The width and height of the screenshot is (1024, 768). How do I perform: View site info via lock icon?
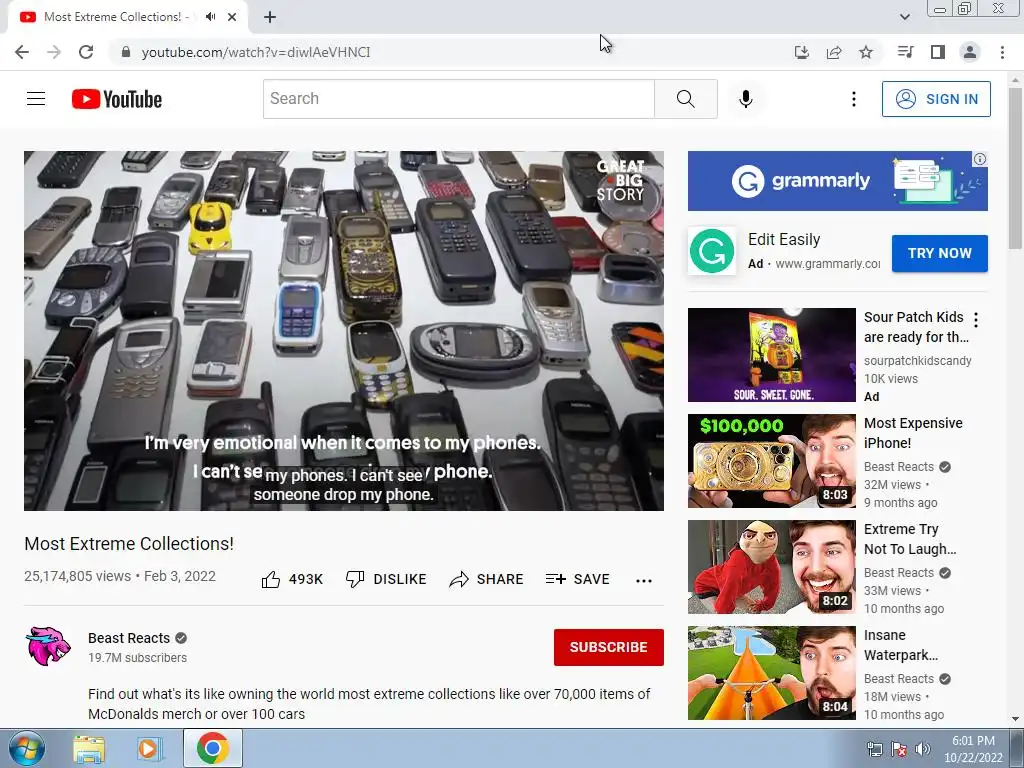coord(126,52)
